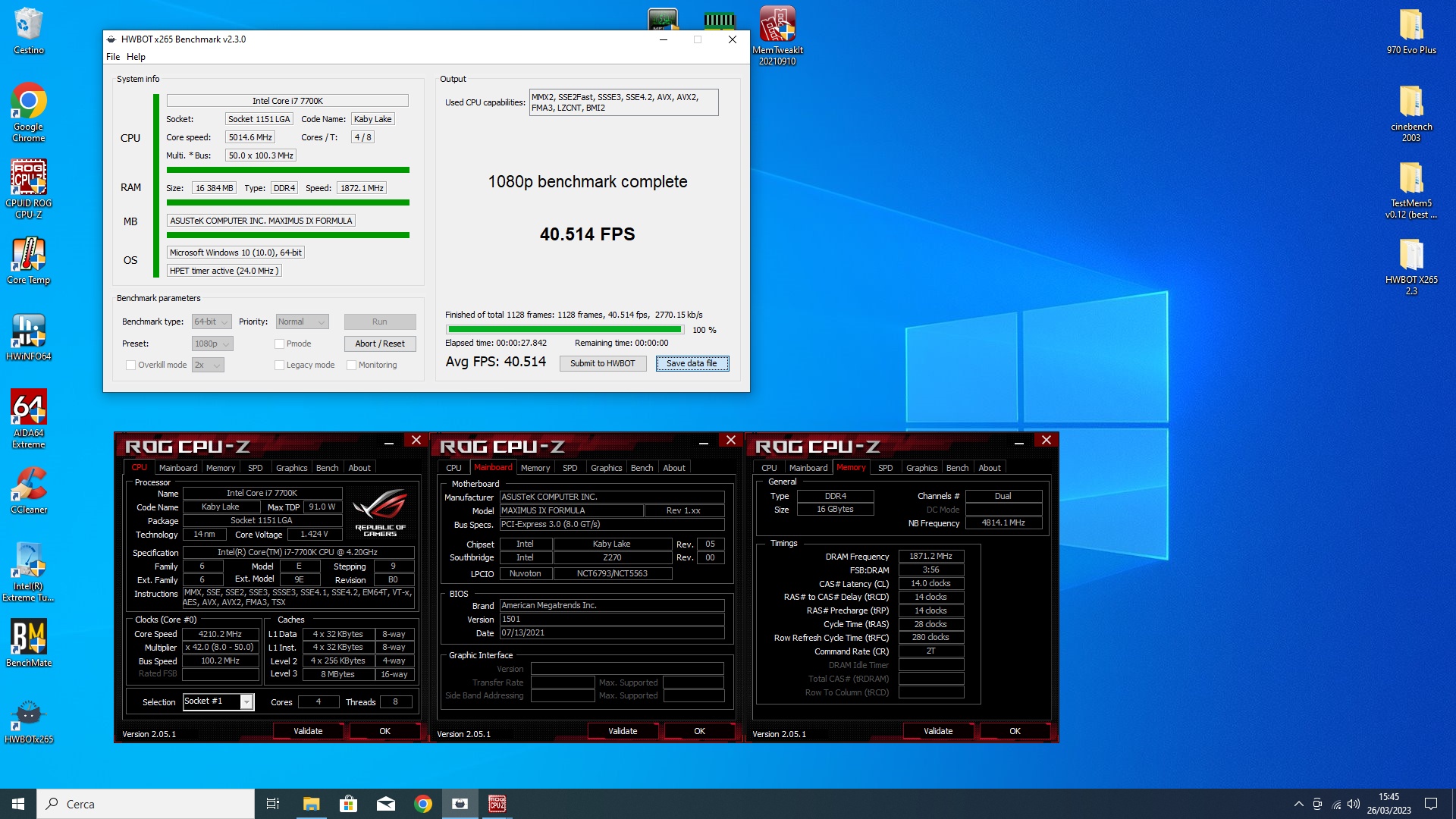Screen dimensions: 1456x819
Task: Open the CCleaner desktop shortcut
Action: coord(29,490)
